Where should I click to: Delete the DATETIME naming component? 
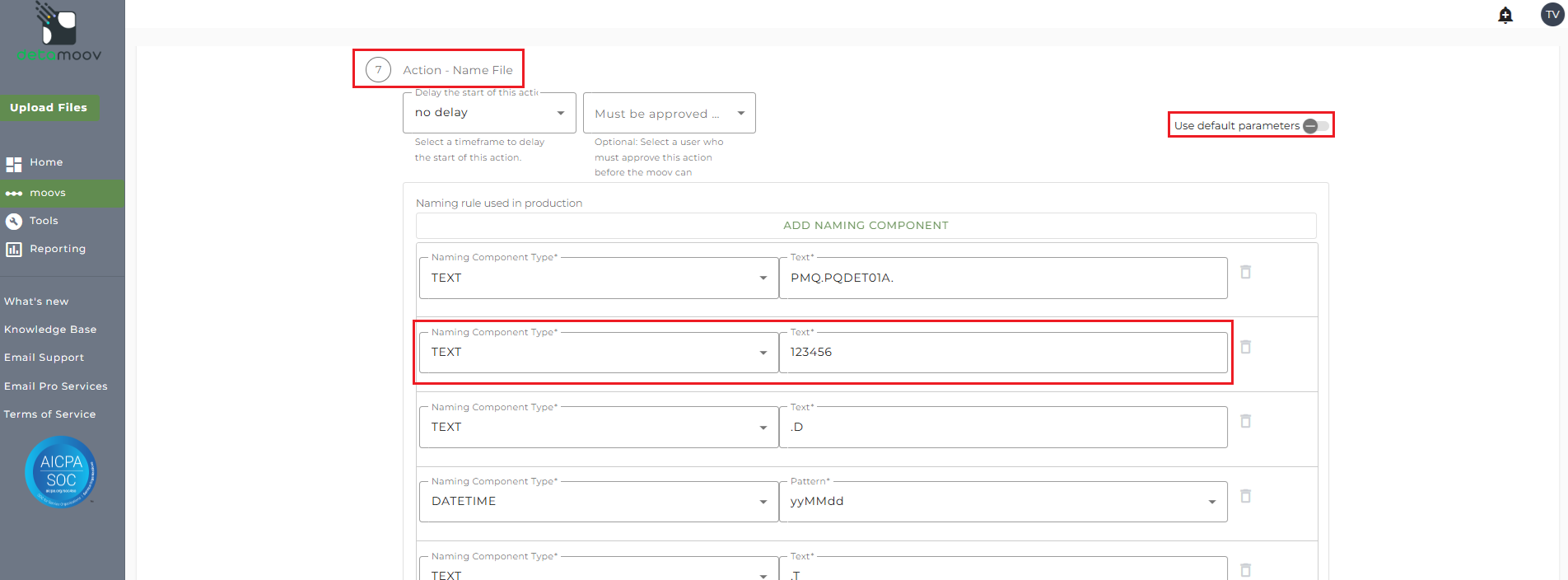1246,496
